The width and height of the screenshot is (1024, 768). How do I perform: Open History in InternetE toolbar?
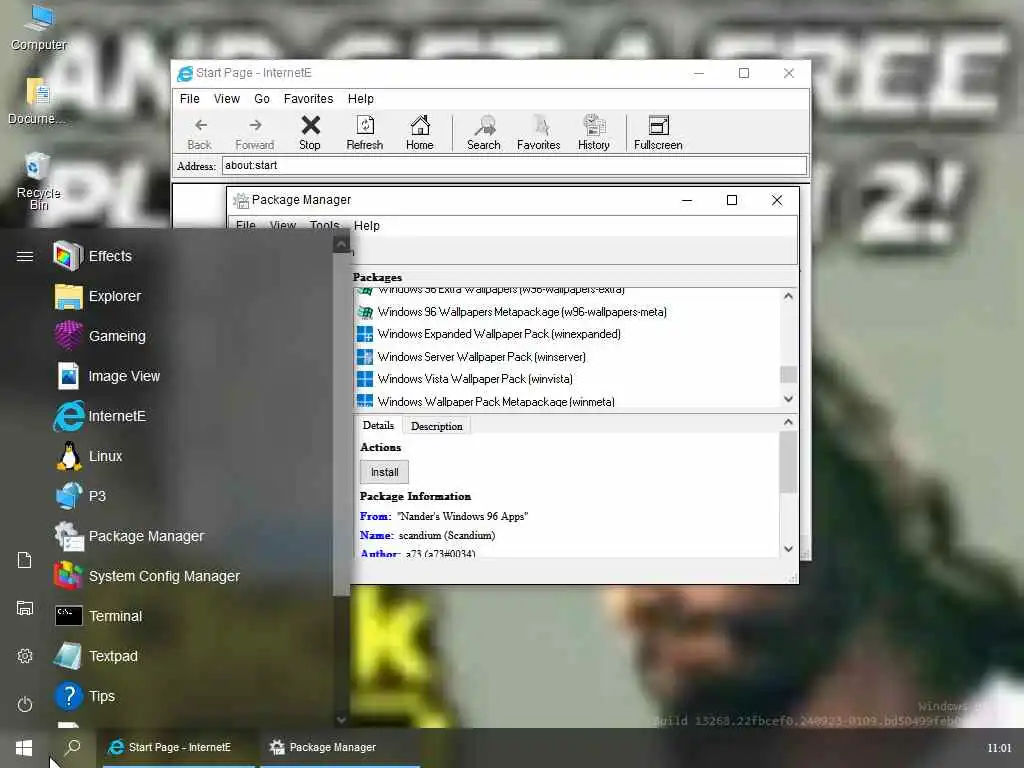594,133
